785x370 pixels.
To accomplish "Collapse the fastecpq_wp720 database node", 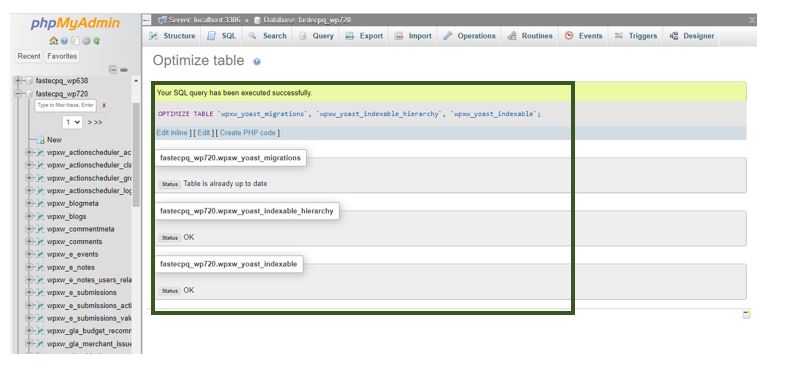I will click(x=19, y=94).
